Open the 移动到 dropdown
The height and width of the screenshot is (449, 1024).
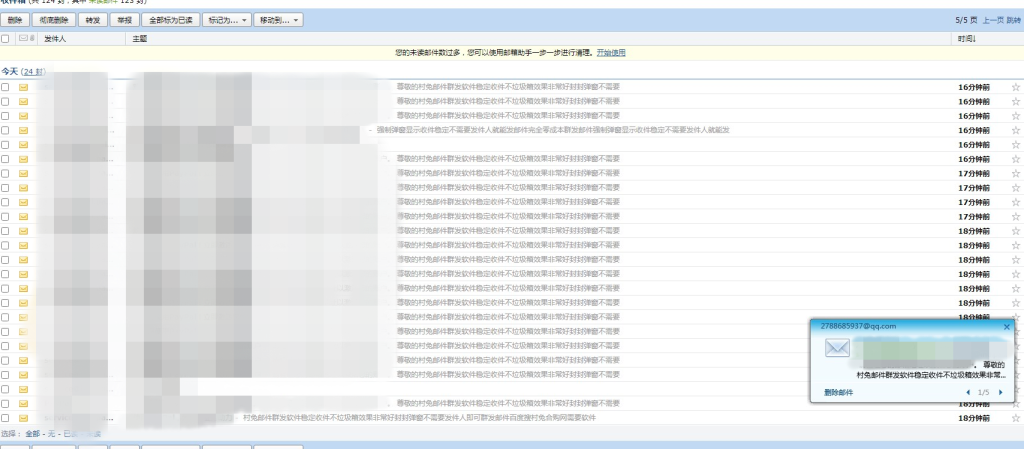279,19
